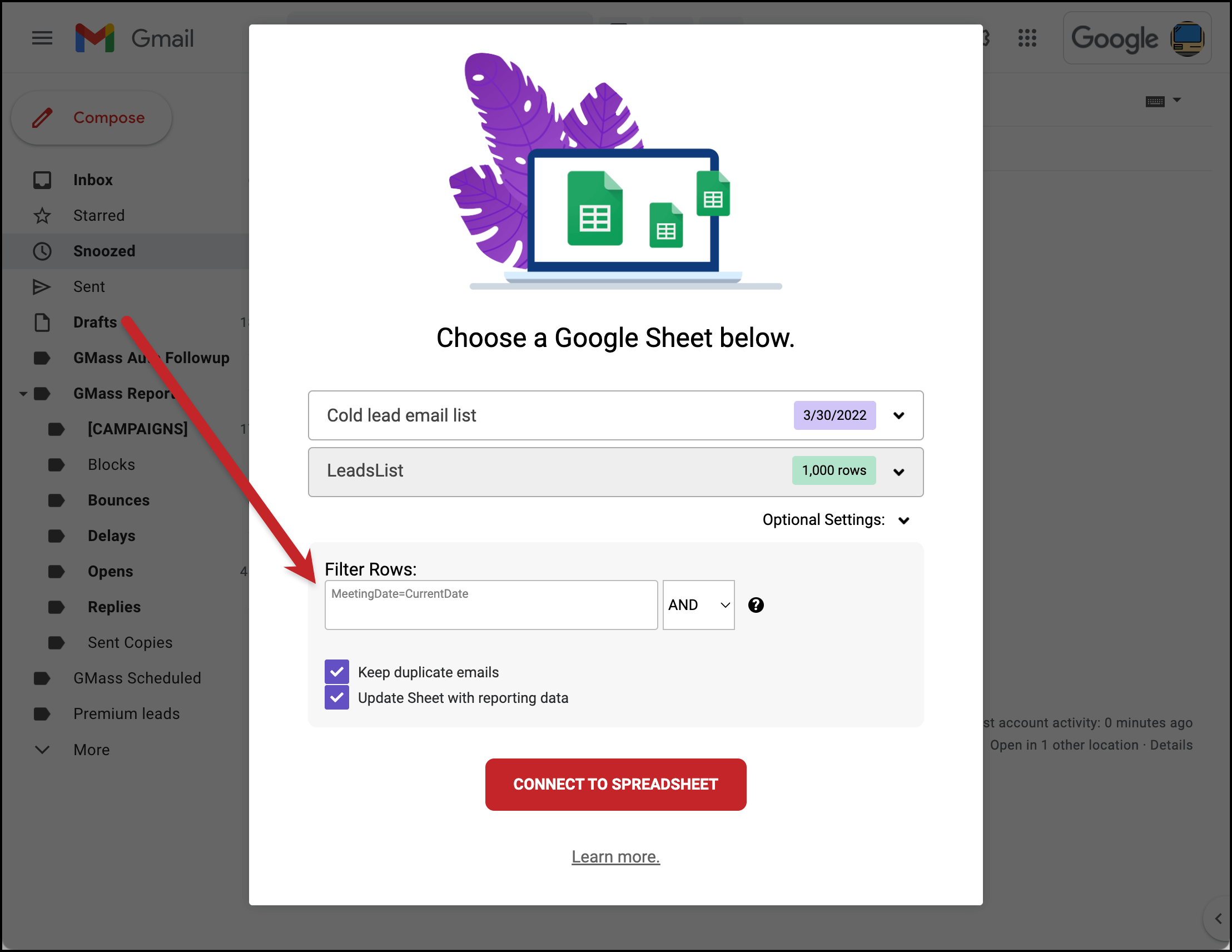Screen dimensions: 1232x952
Task: Click the Filter Rows help question-mark icon
Action: [x=756, y=605]
